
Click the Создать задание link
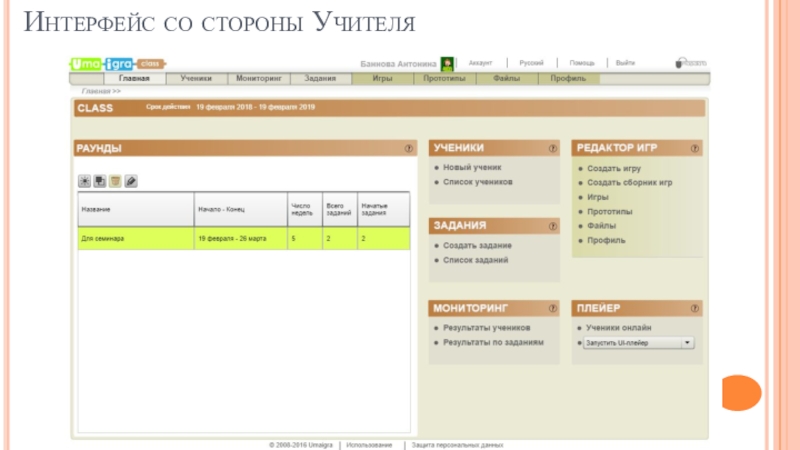pyautogui.click(x=477, y=245)
